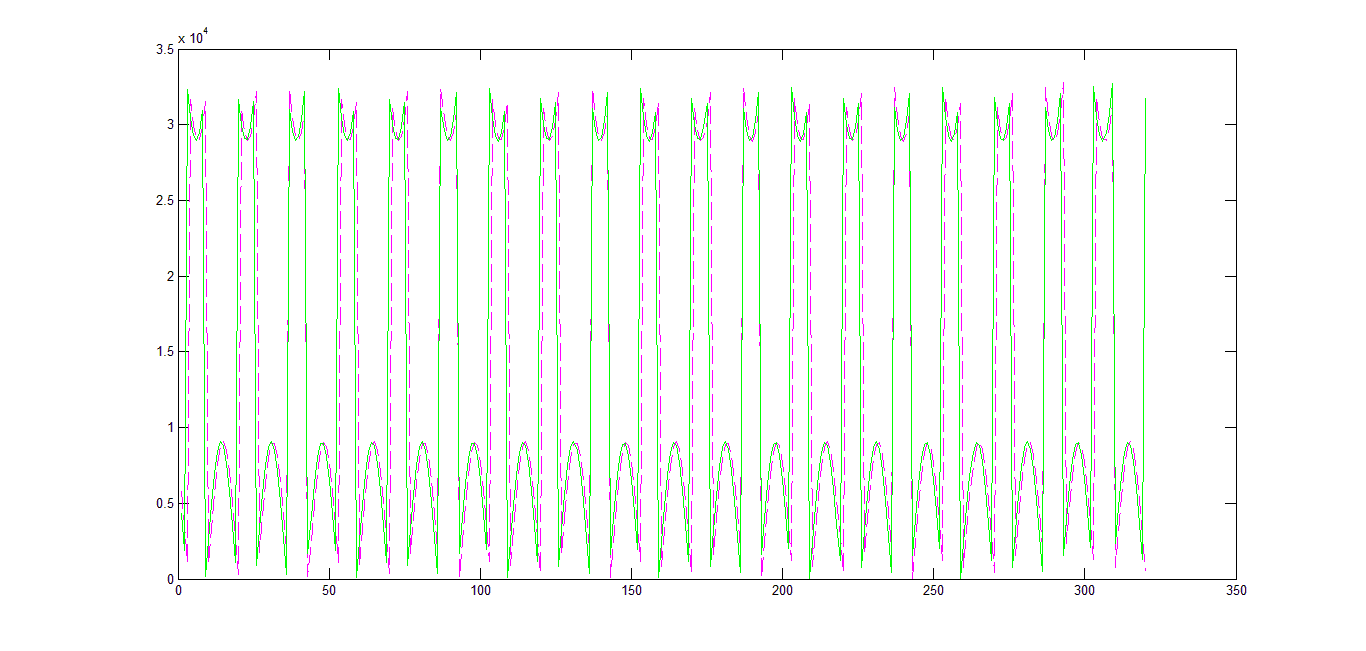Click the x-axis tick label 250
Viewport: 1366px width, 651px height.
pos(933,591)
